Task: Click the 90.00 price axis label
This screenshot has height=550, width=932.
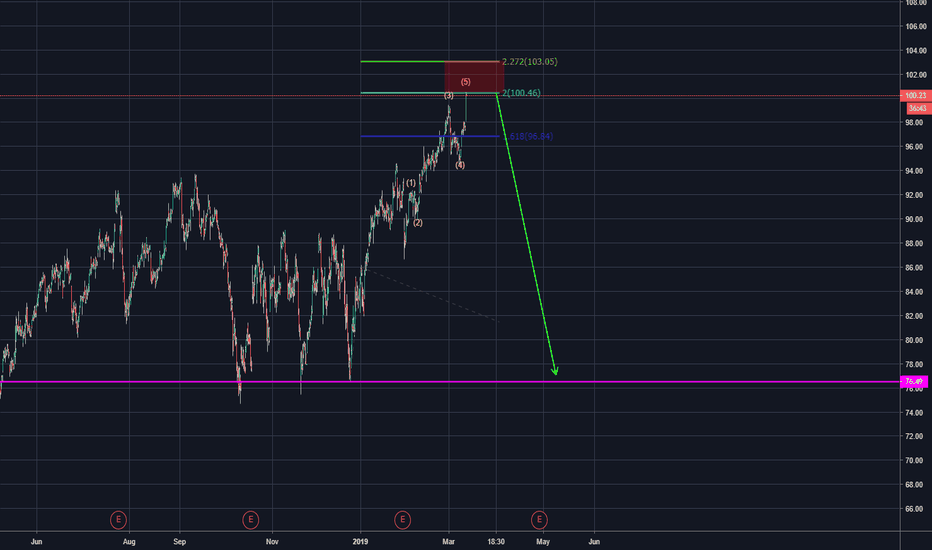Action: [x=916, y=219]
